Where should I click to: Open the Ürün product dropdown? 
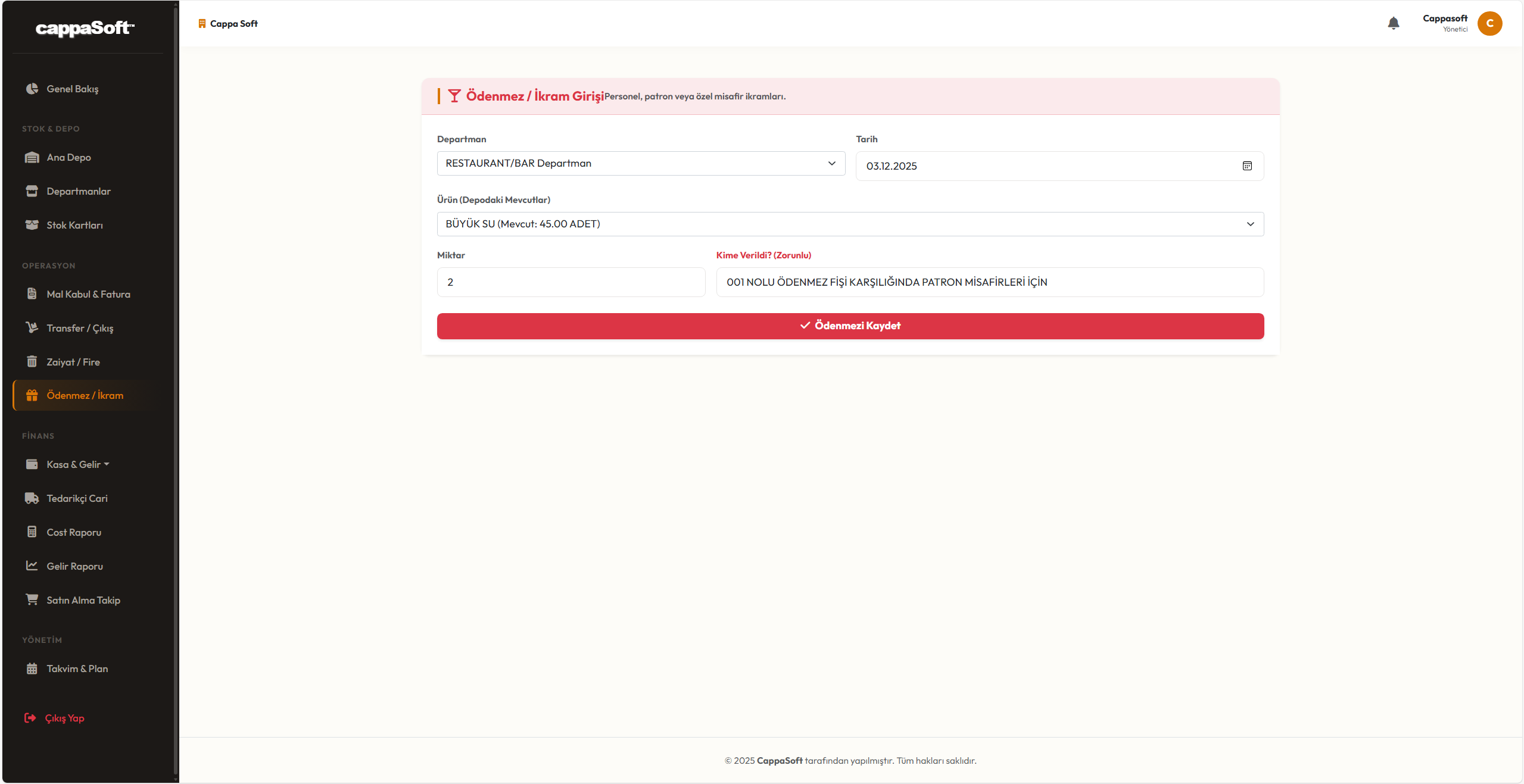850,224
